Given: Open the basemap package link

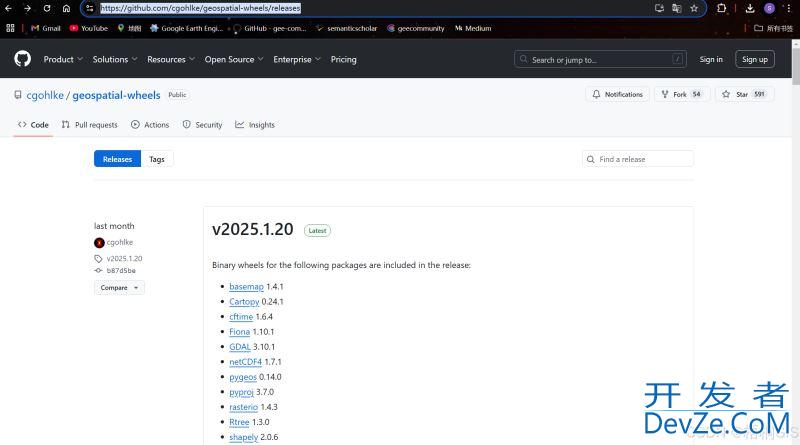Looking at the screenshot, I should [x=246, y=287].
